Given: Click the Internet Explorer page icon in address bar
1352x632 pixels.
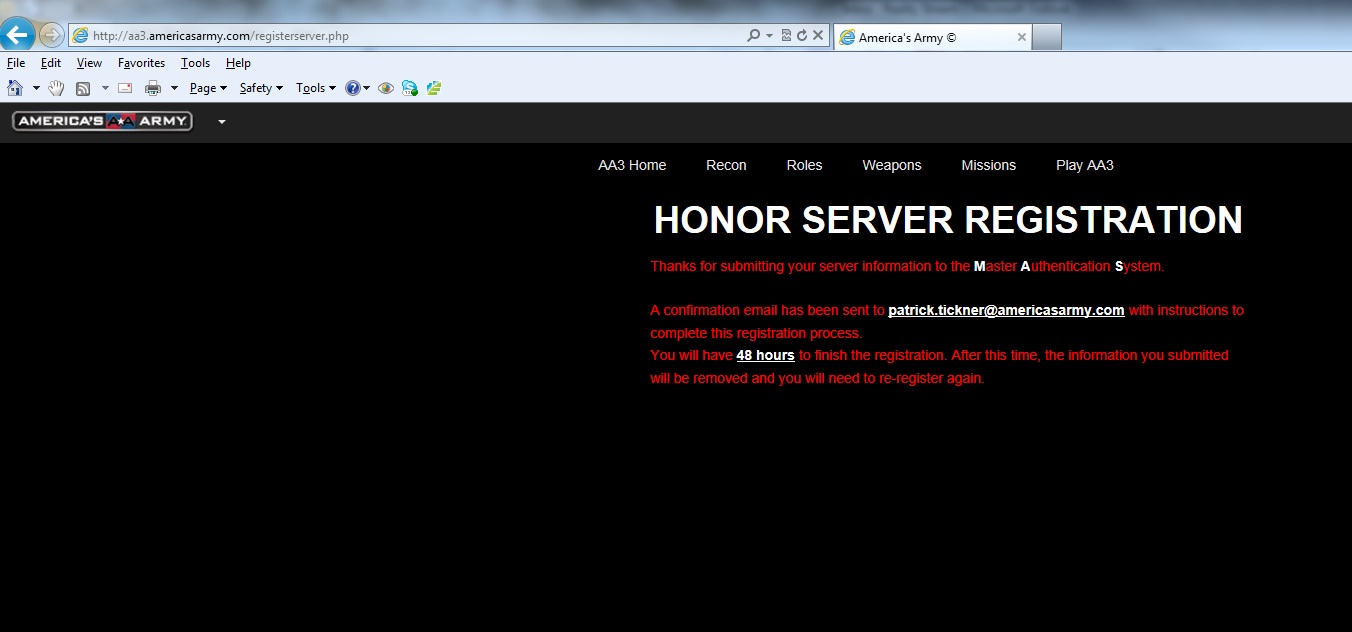Looking at the screenshot, I should pos(80,36).
